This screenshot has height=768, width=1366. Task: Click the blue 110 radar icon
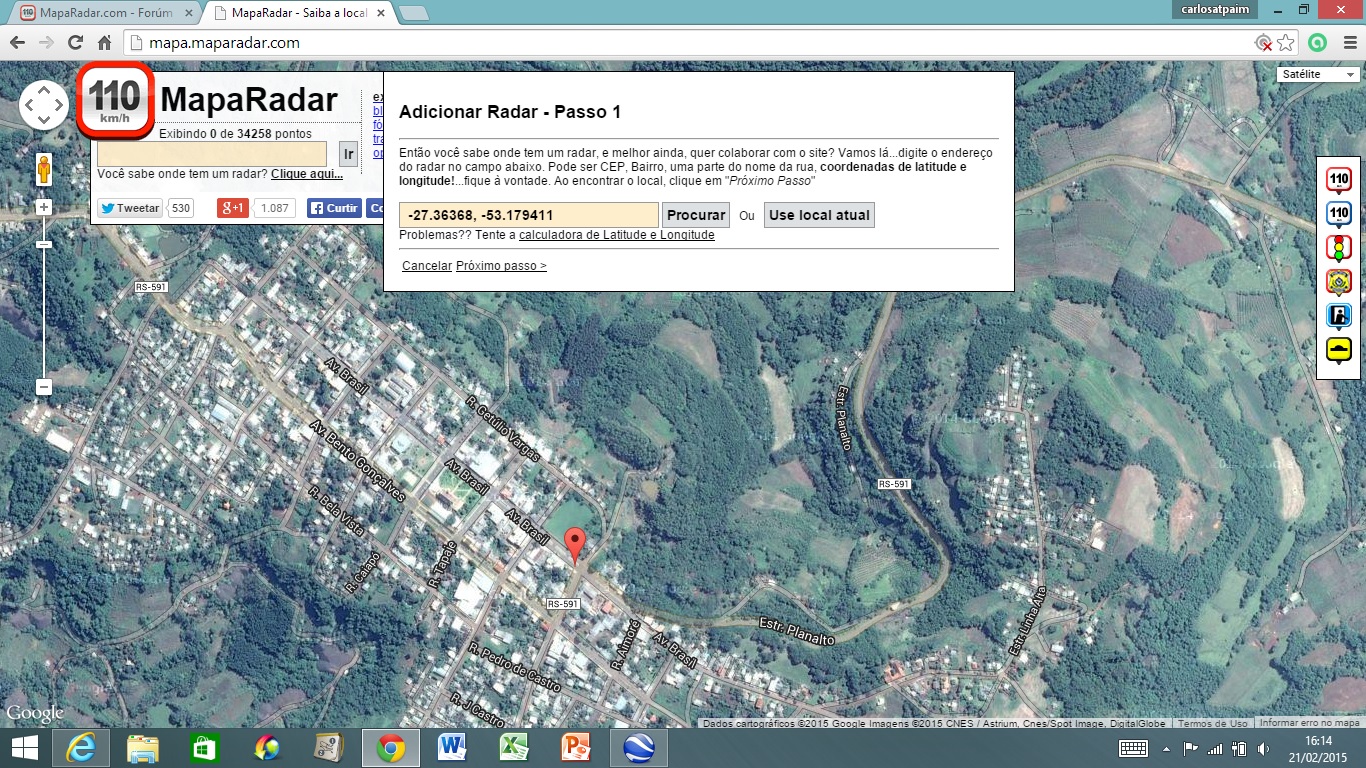click(x=1339, y=215)
